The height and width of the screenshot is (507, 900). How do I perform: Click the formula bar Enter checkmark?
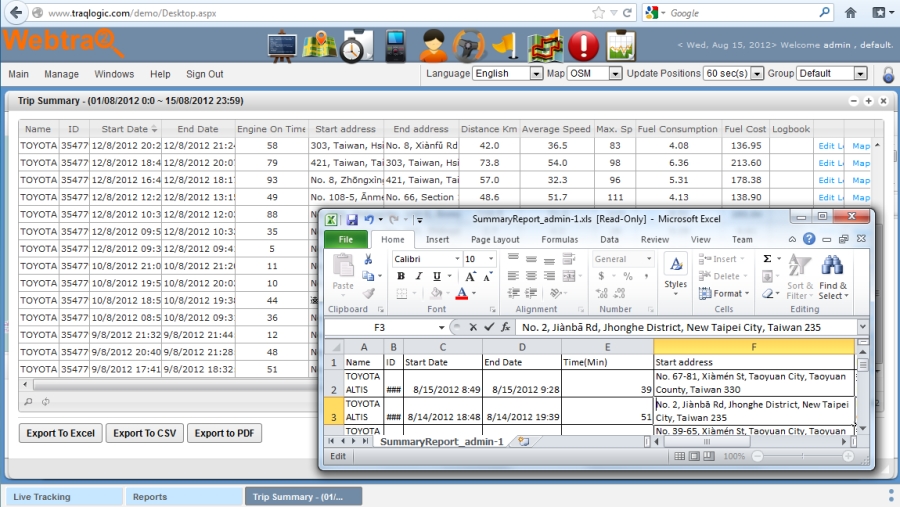[489, 327]
